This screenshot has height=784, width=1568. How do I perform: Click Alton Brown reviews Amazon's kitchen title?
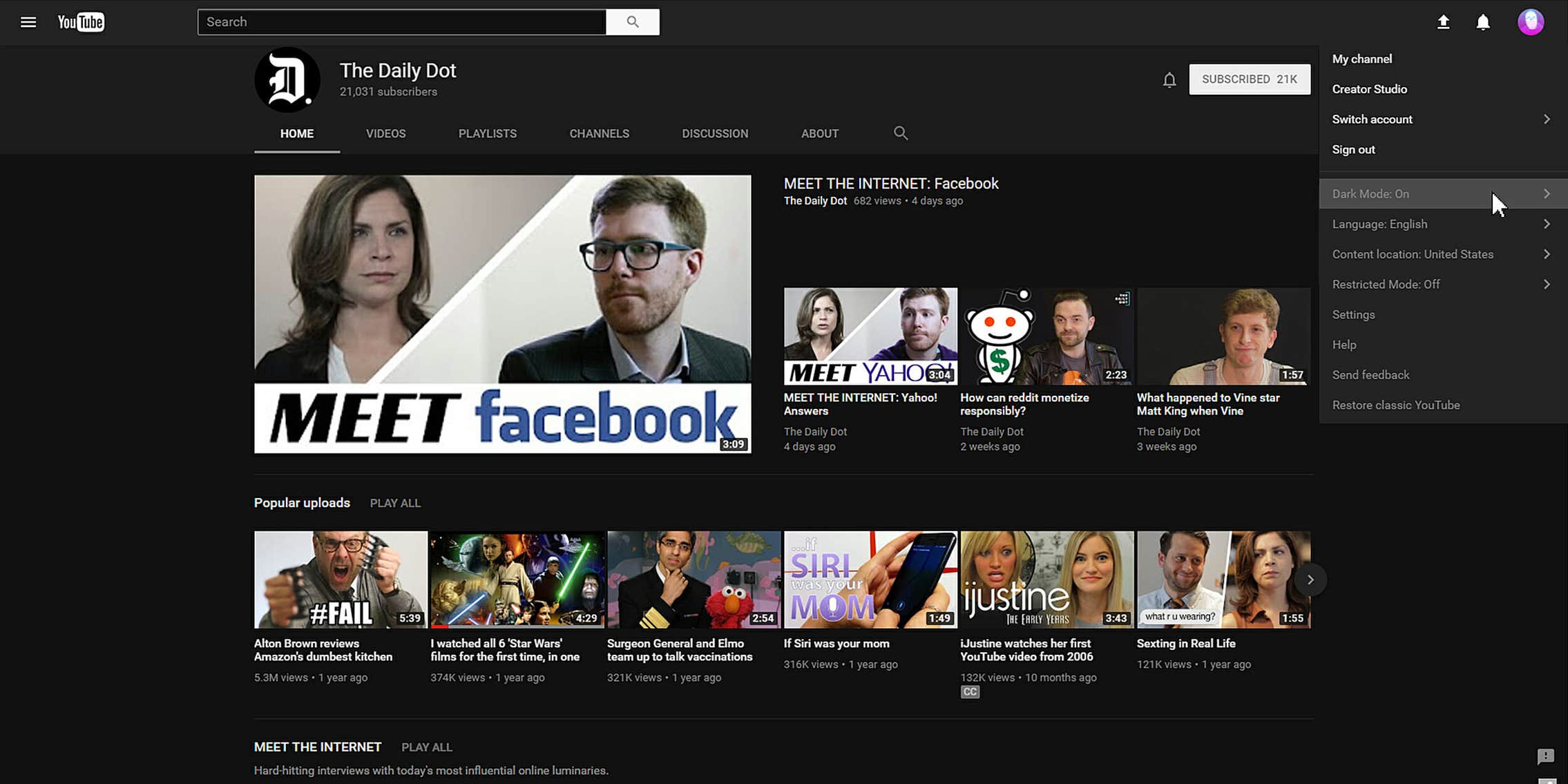(x=323, y=650)
